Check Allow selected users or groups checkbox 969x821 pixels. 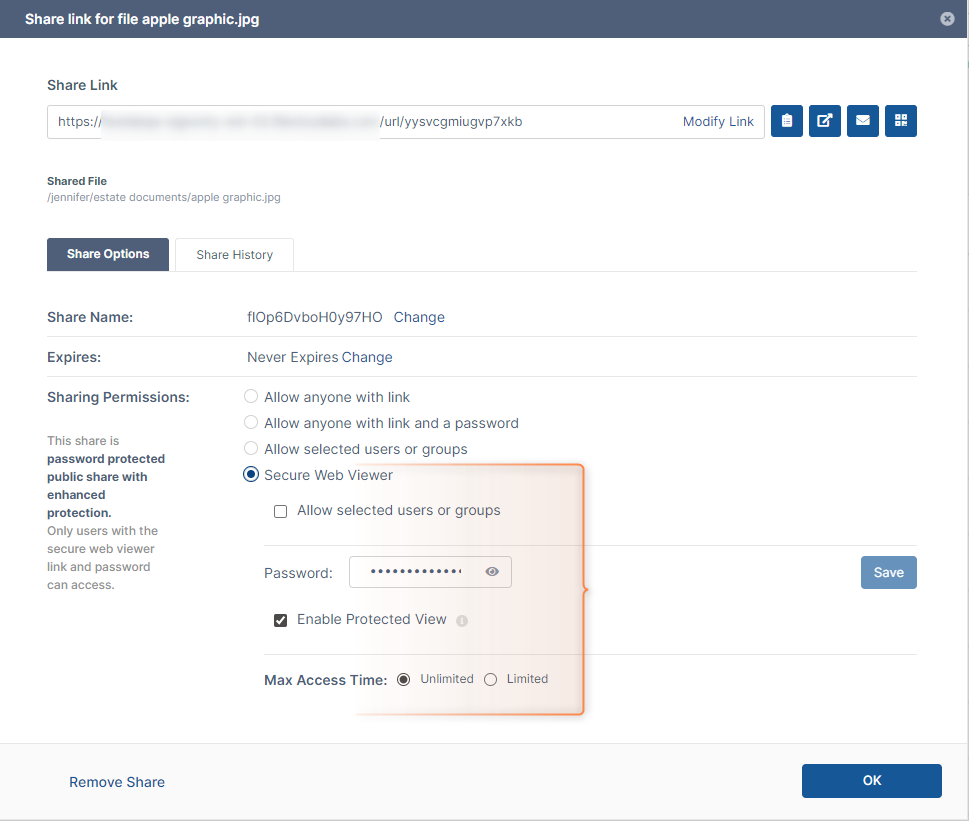coord(281,511)
